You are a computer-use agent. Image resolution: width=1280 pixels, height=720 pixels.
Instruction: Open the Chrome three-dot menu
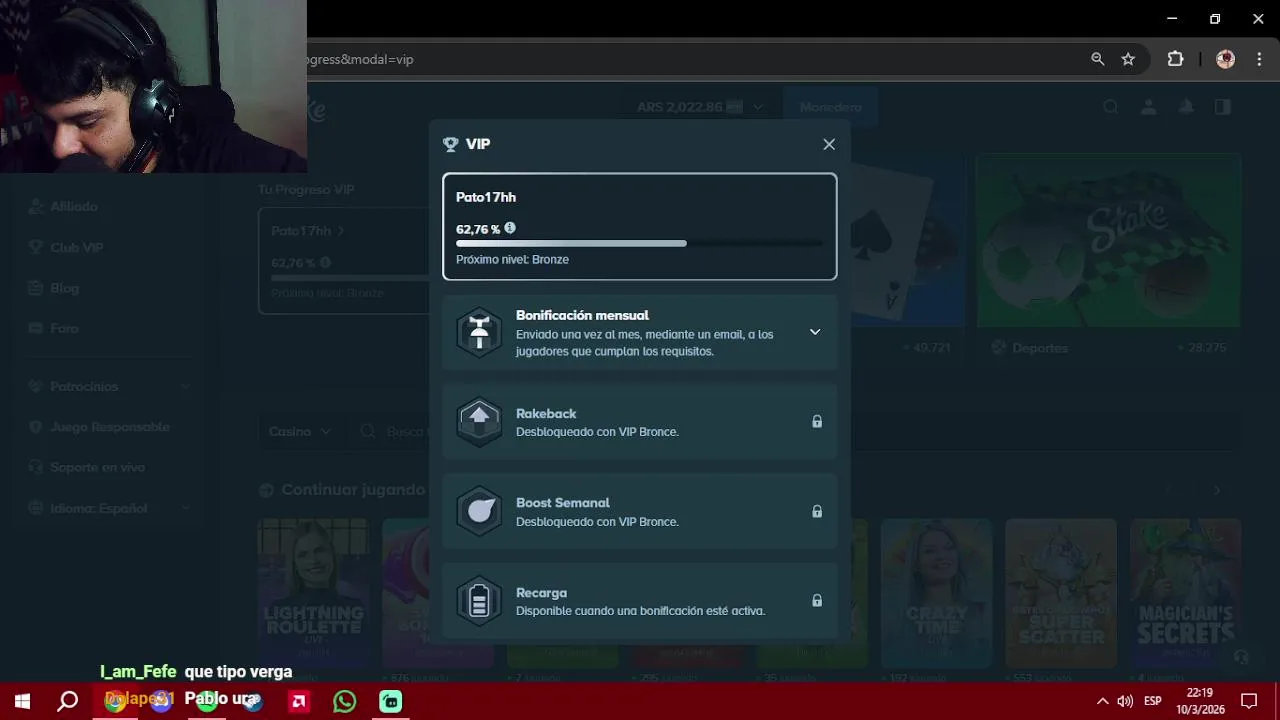1259,59
